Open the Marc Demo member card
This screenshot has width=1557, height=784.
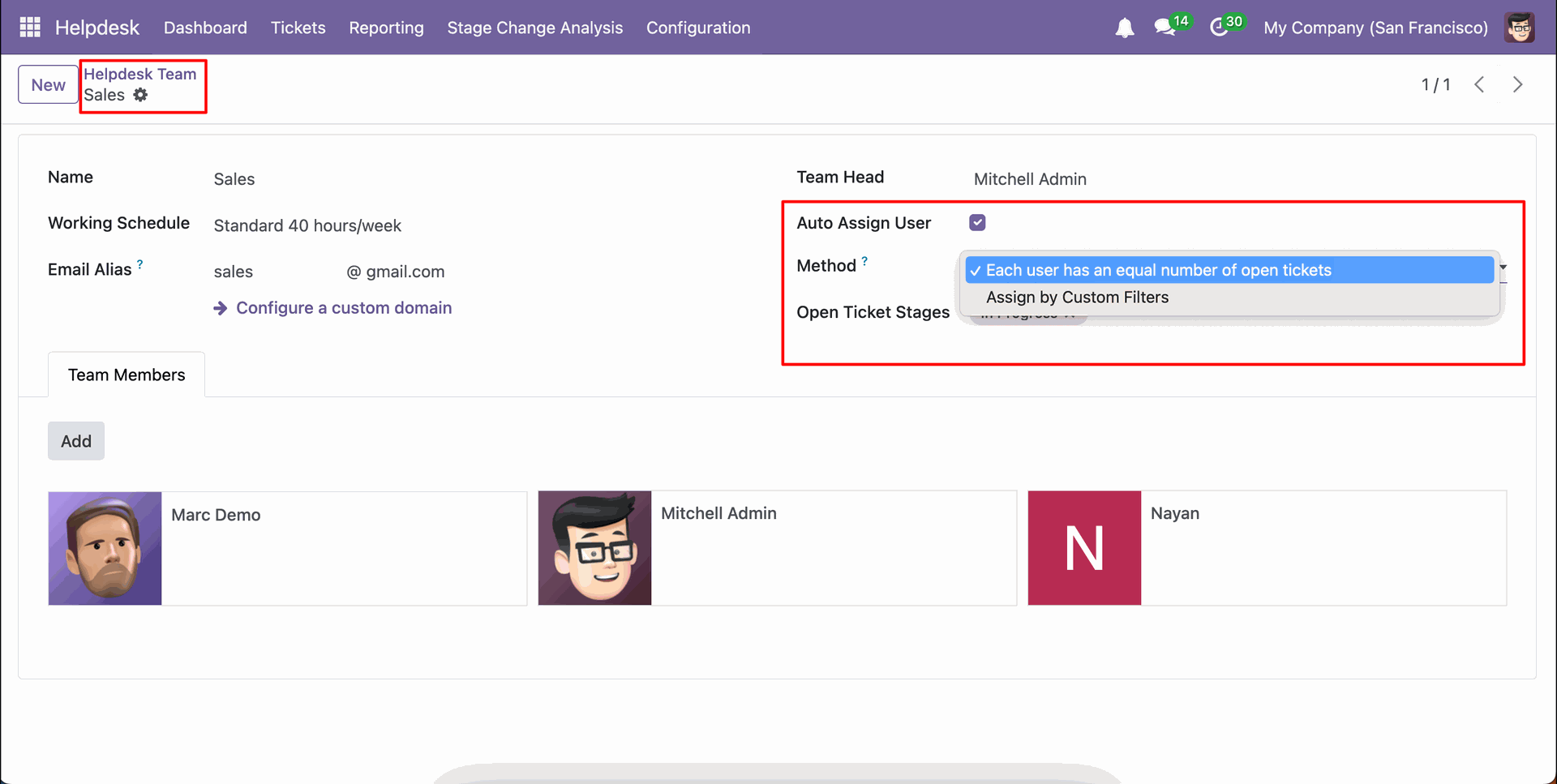pyautogui.click(x=287, y=548)
